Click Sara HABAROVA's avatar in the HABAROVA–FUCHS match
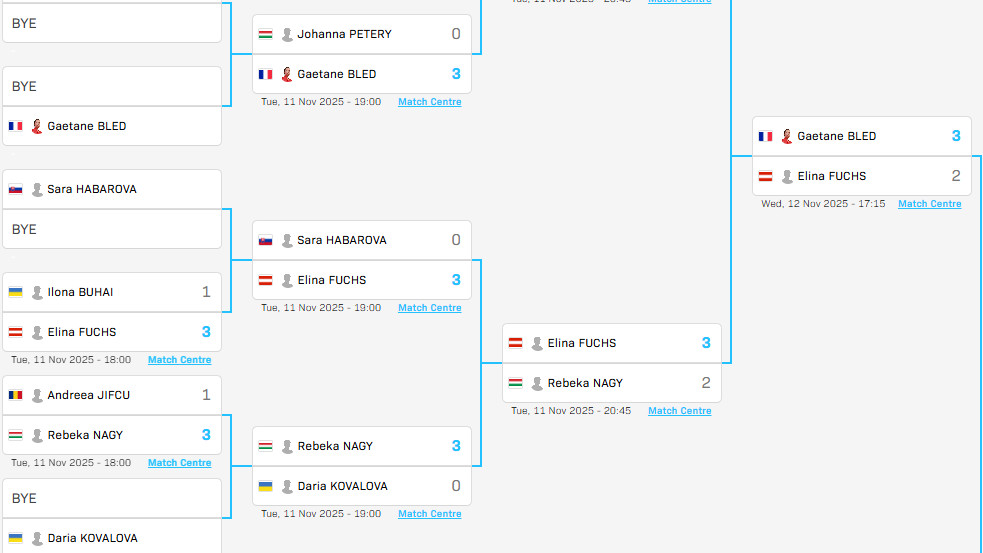Viewport: 983px width, 553px height. [x=287, y=240]
